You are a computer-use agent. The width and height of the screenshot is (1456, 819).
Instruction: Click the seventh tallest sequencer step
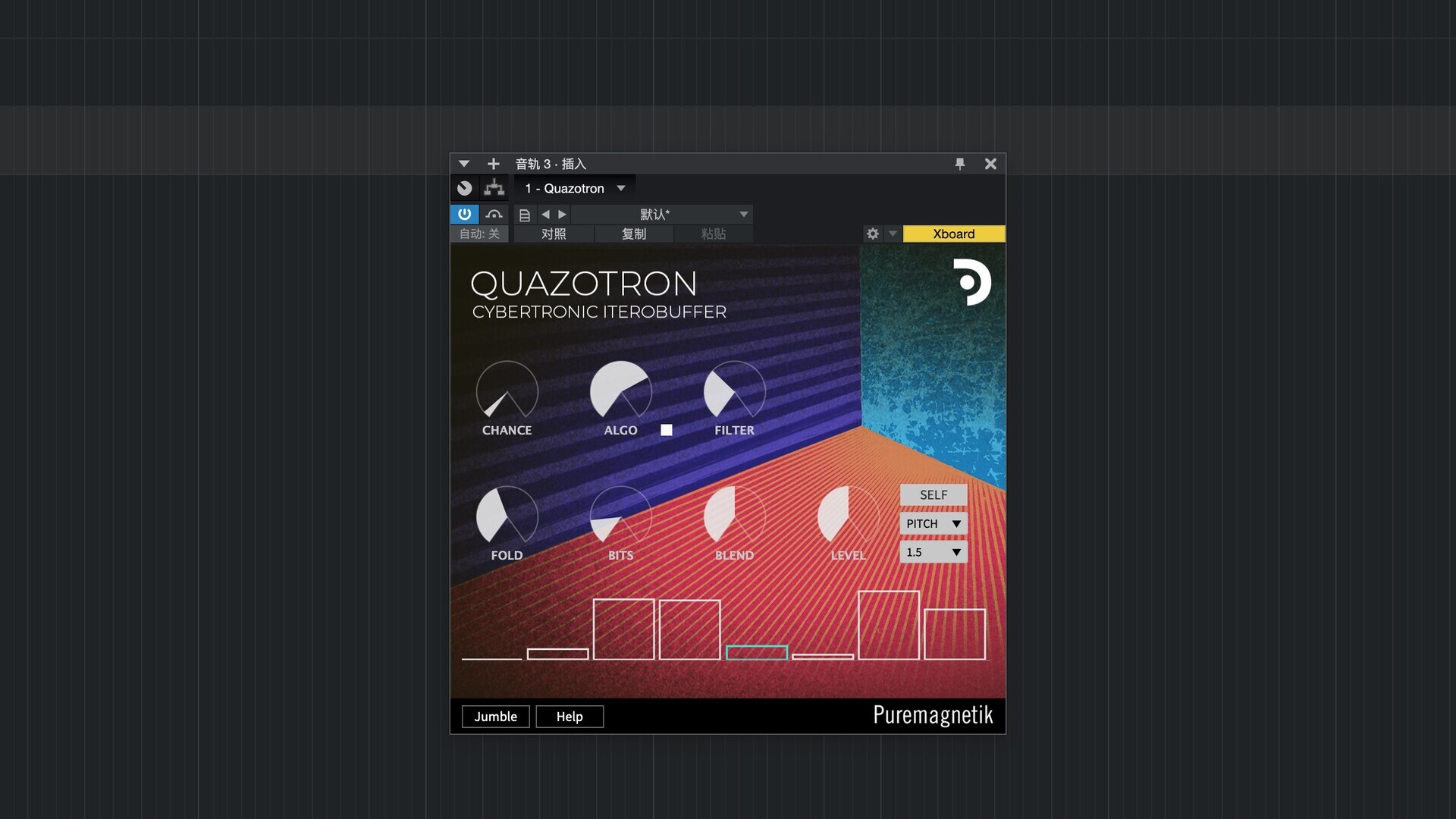click(x=889, y=625)
